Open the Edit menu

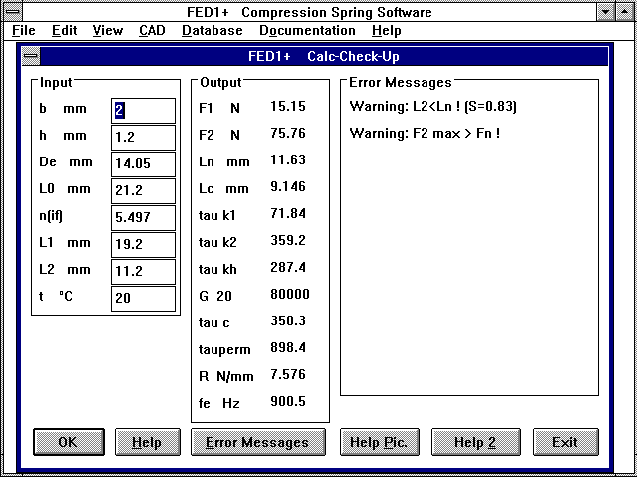(x=64, y=31)
